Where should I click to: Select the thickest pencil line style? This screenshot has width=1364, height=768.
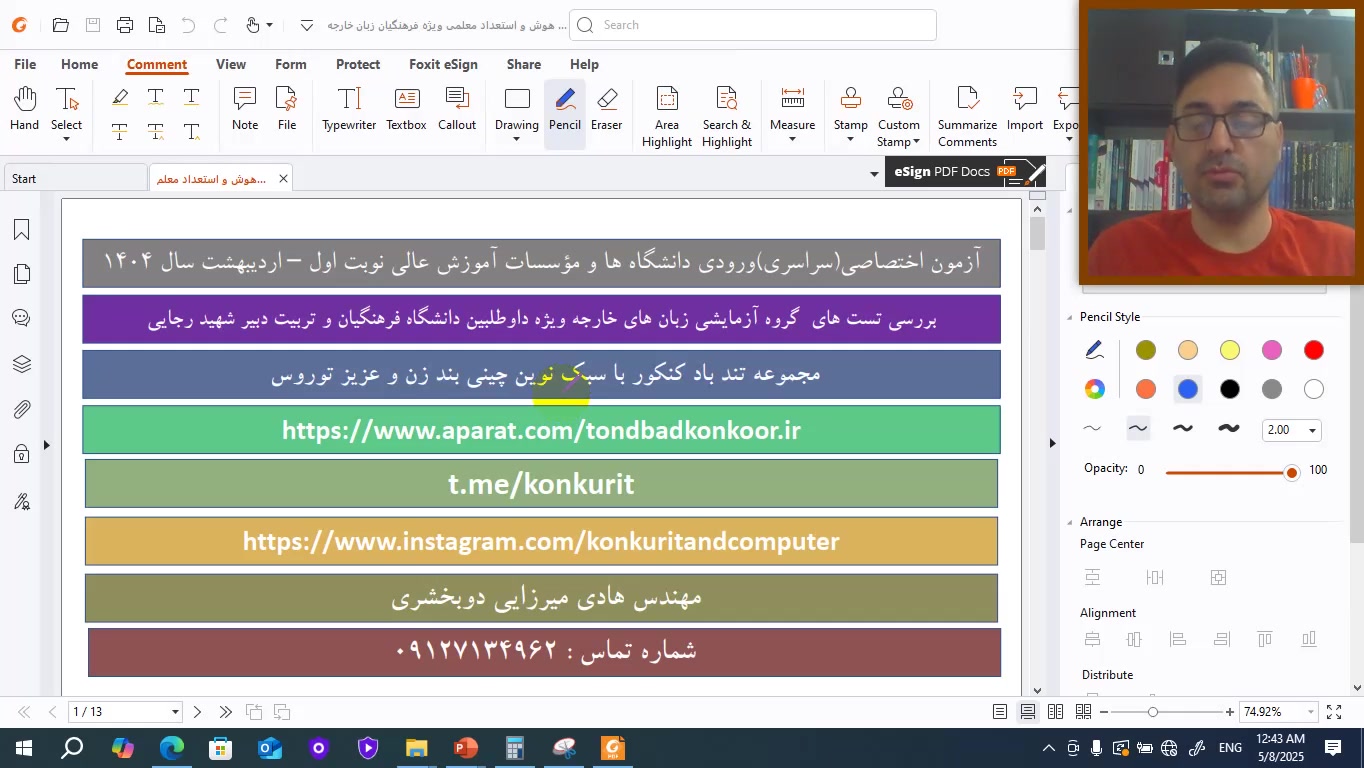(1229, 429)
